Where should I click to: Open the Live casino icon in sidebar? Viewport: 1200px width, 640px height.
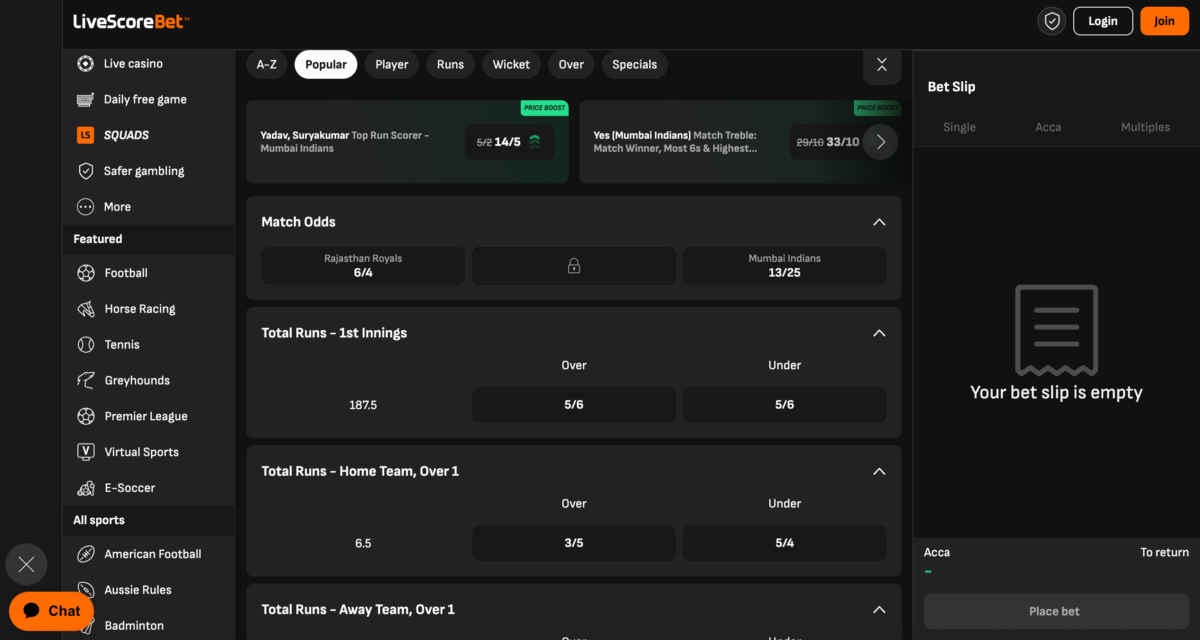tap(86, 64)
